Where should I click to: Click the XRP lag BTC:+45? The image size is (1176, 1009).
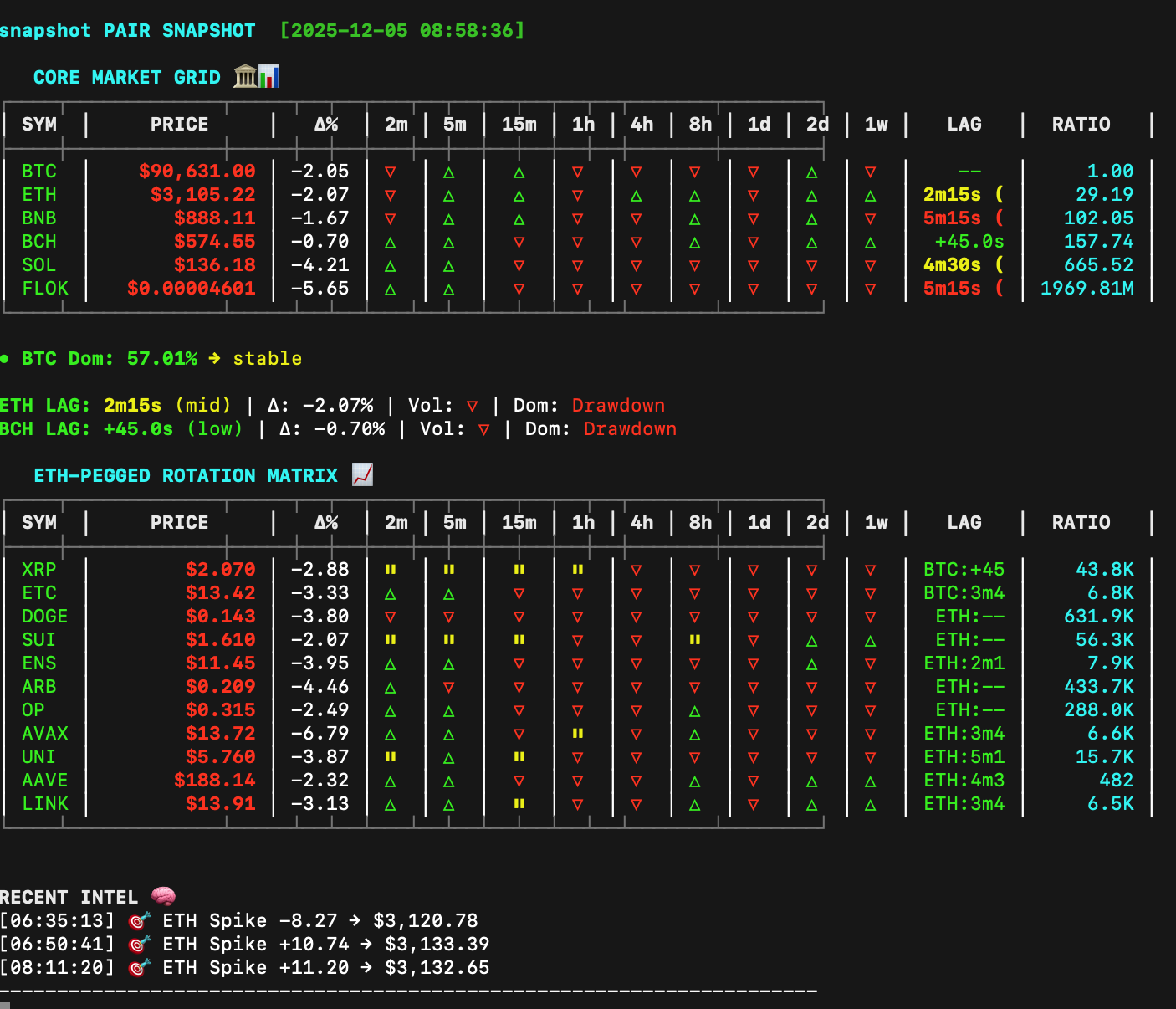(x=964, y=569)
